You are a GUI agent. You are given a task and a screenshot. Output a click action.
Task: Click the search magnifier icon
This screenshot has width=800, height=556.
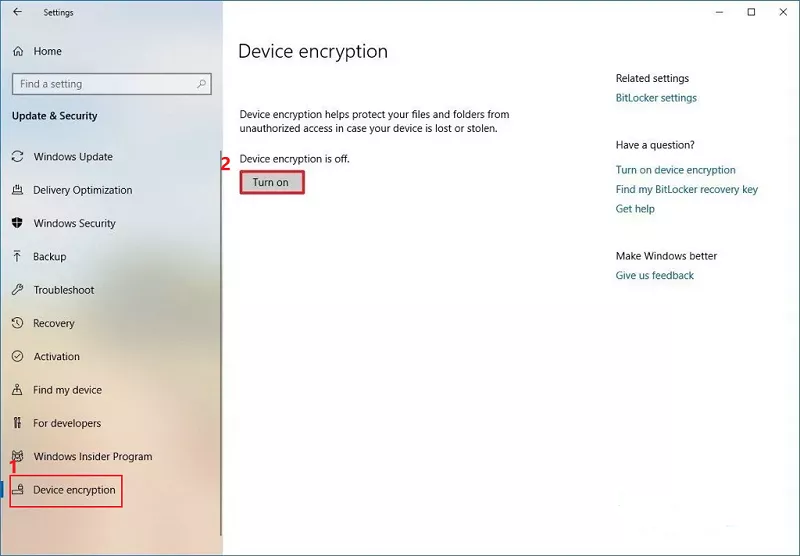pos(202,84)
